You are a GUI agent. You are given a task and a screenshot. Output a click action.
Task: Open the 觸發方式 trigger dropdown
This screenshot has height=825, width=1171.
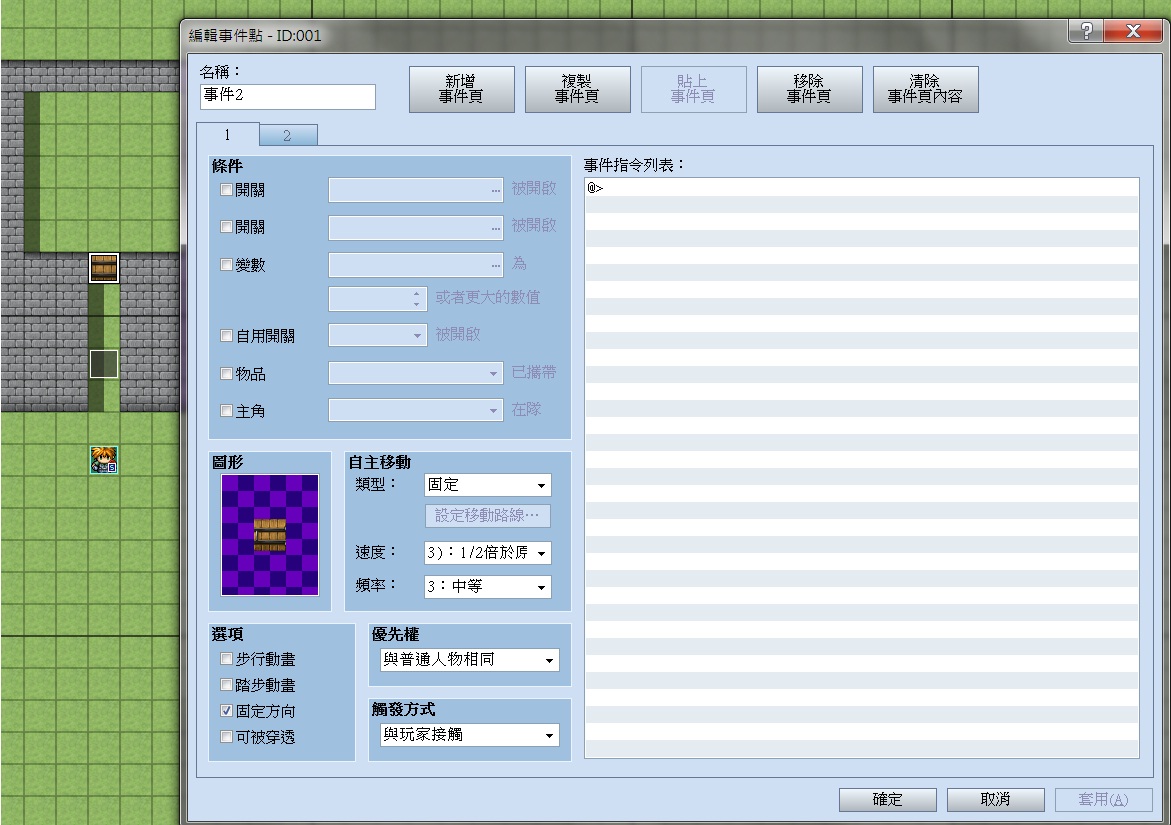[x=470, y=735]
